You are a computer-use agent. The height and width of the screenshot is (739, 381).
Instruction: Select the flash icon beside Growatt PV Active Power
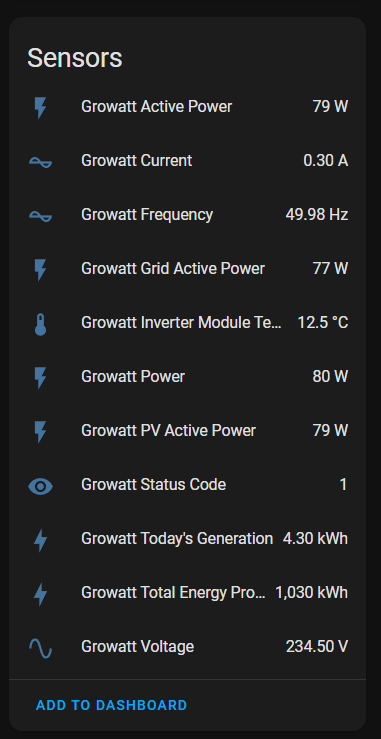click(41, 431)
